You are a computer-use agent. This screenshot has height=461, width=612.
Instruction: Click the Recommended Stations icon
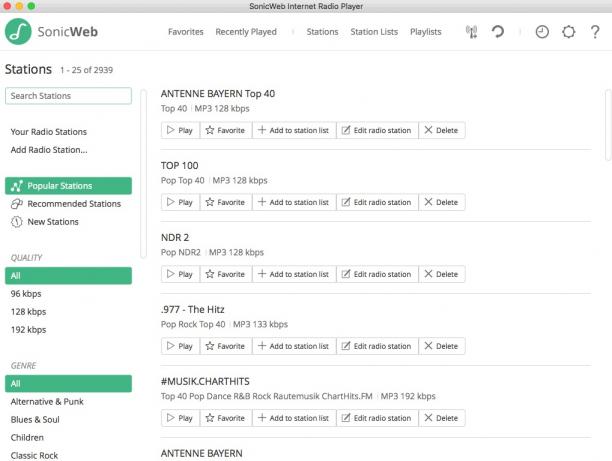16,204
